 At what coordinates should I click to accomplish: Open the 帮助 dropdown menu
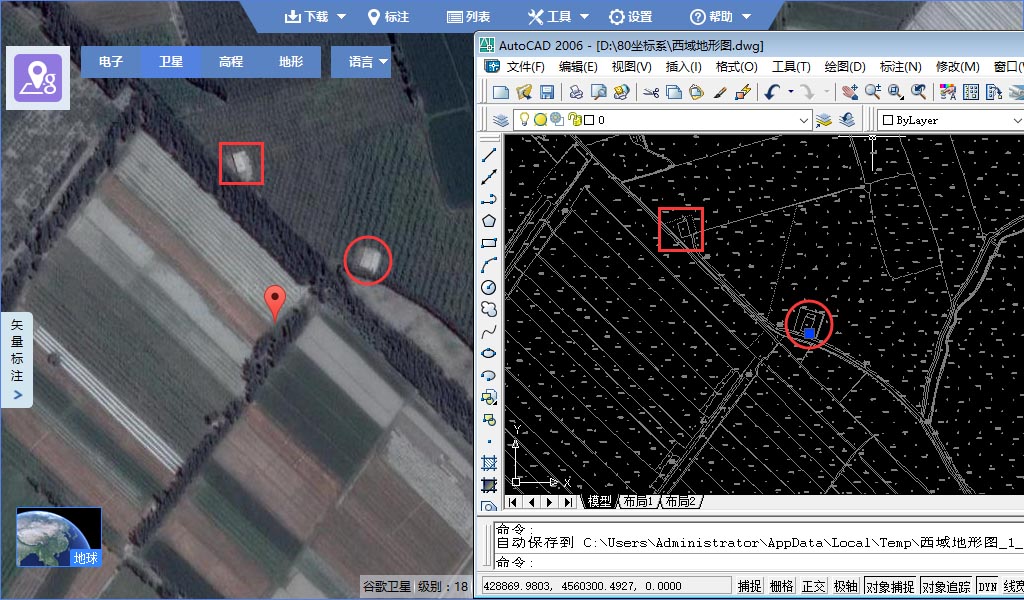[721, 16]
